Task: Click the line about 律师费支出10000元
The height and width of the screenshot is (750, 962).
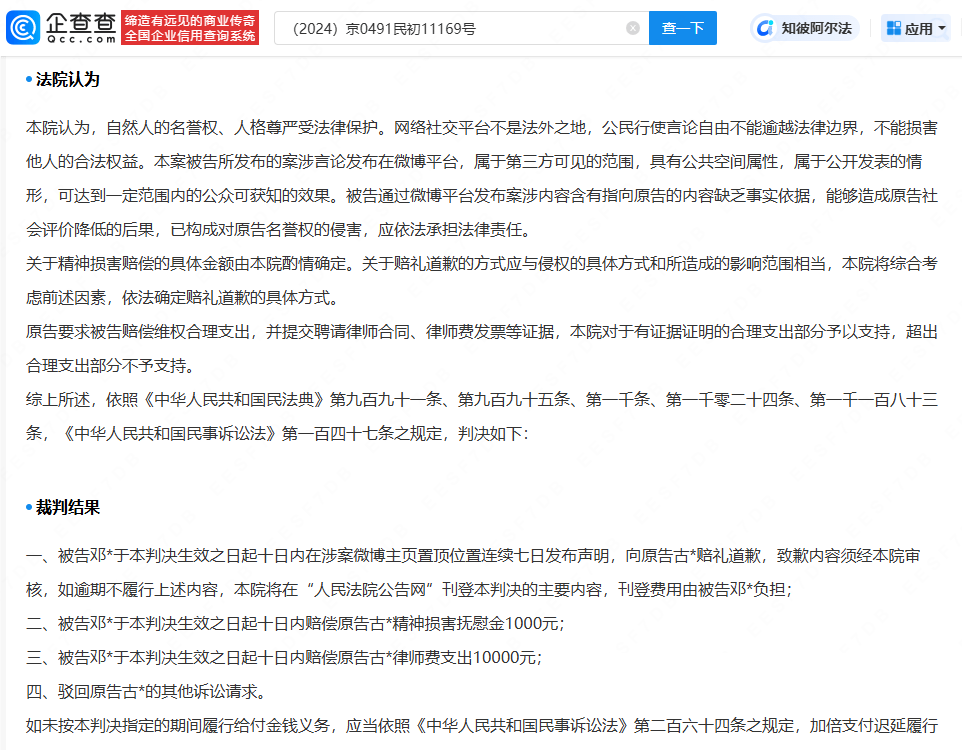Action: point(284,658)
